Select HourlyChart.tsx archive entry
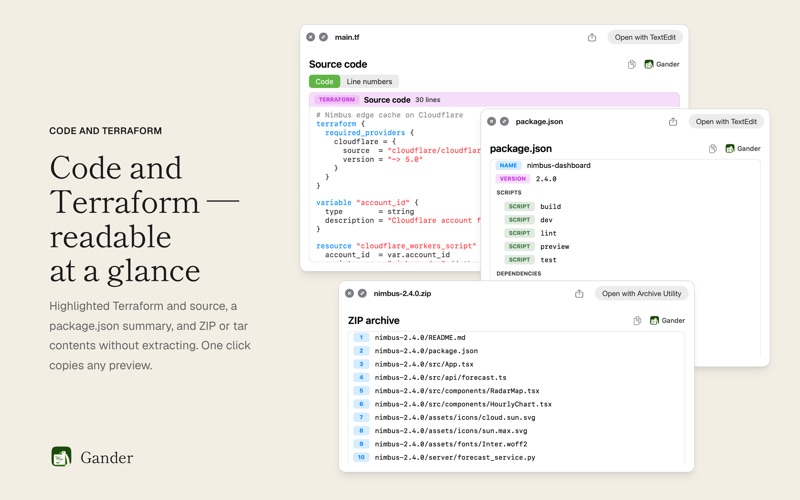 point(517,404)
